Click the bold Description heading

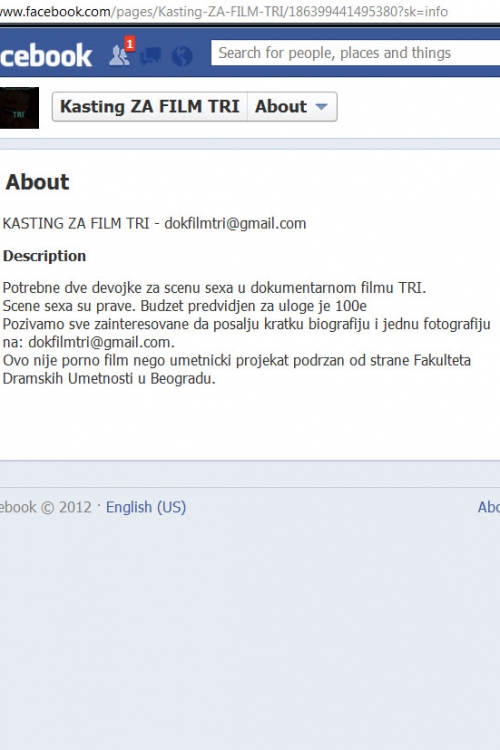pos(44,256)
